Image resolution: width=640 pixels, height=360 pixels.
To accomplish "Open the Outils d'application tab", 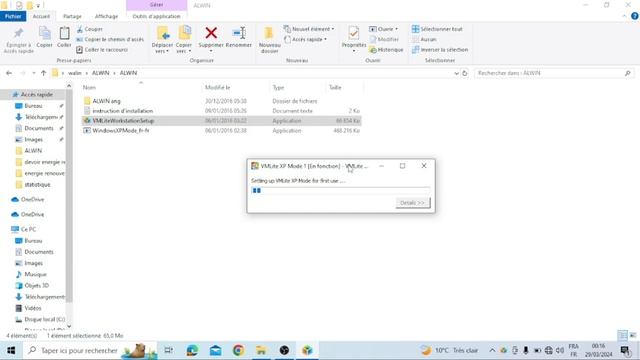I will coord(156,16).
